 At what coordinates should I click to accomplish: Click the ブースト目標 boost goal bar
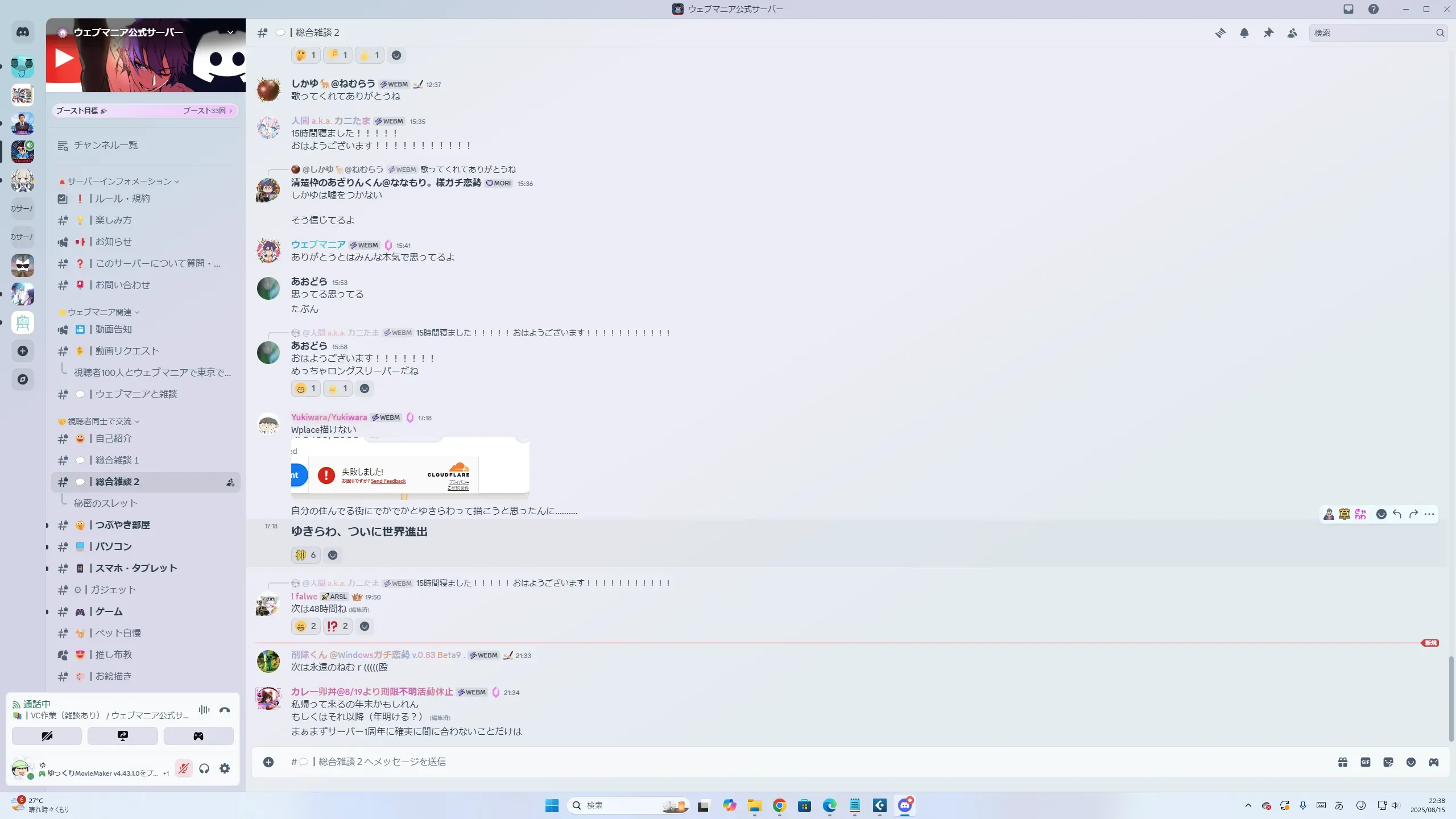pyautogui.click(x=145, y=111)
